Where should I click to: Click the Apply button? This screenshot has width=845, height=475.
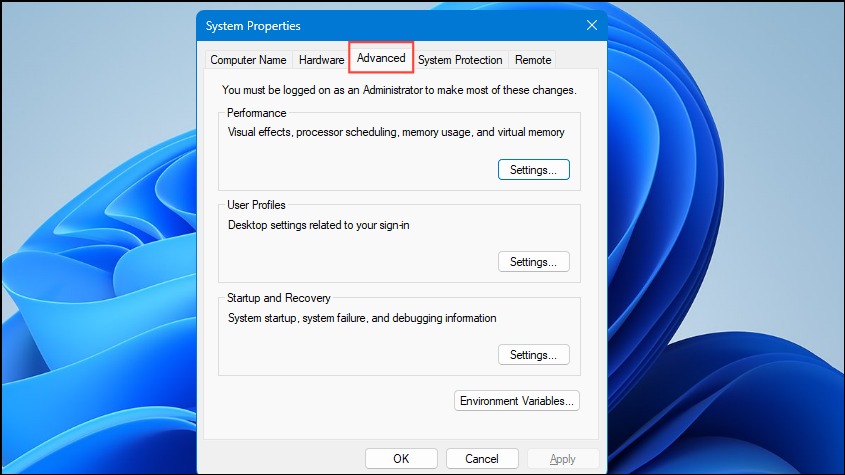coord(563,459)
